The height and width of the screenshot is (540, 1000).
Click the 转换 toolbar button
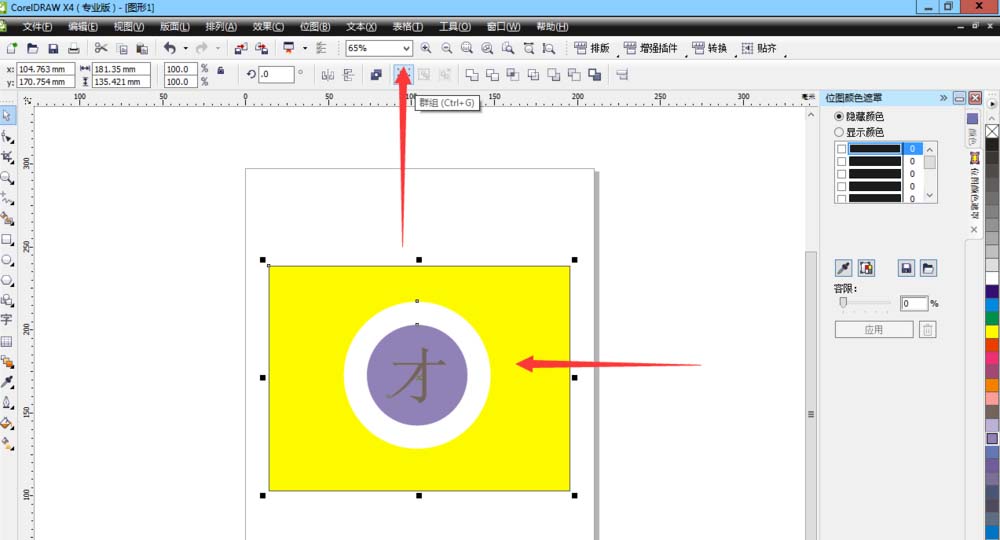point(709,48)
